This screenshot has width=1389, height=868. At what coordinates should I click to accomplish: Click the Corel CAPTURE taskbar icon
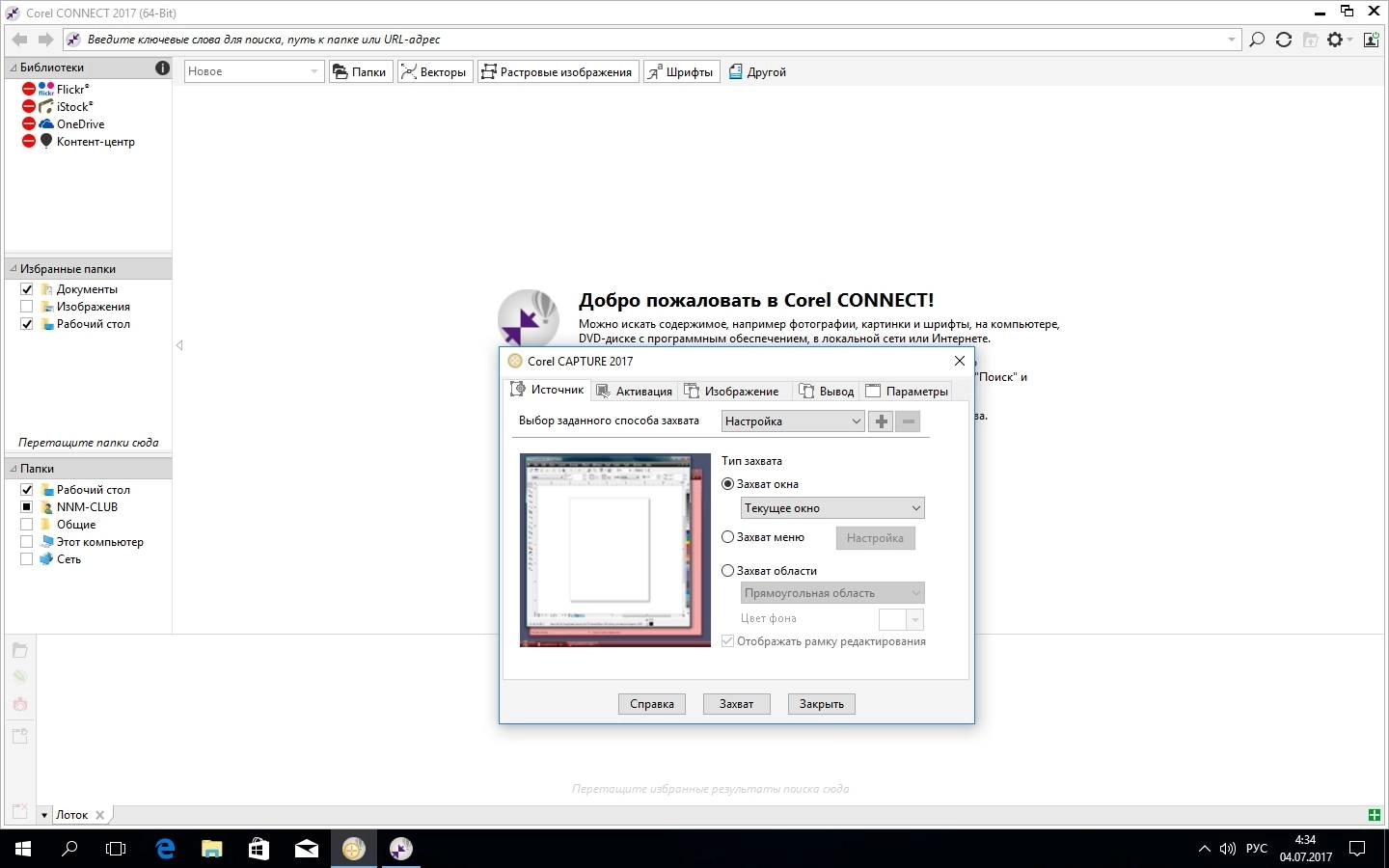pyautogui.click(x=354, y=849)
